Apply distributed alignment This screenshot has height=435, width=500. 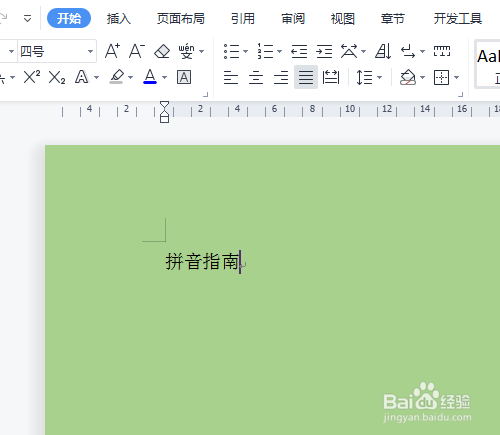coord(331,77)
